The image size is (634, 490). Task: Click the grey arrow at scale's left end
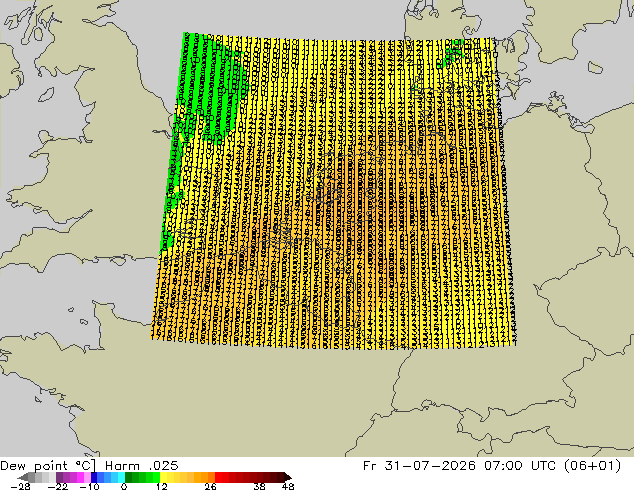(x=23, y=477)
